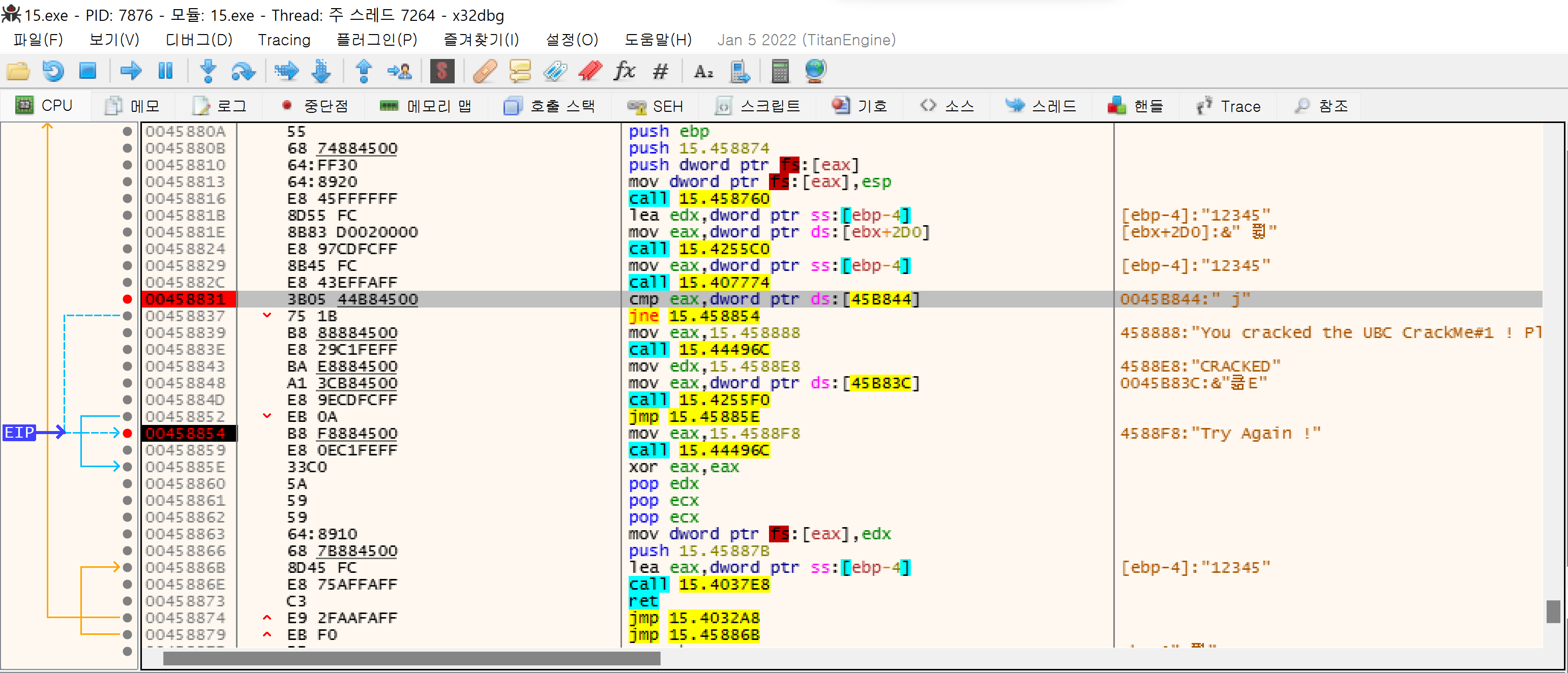
Task: Switch to the 메모 tab
Action: point(132,106)
